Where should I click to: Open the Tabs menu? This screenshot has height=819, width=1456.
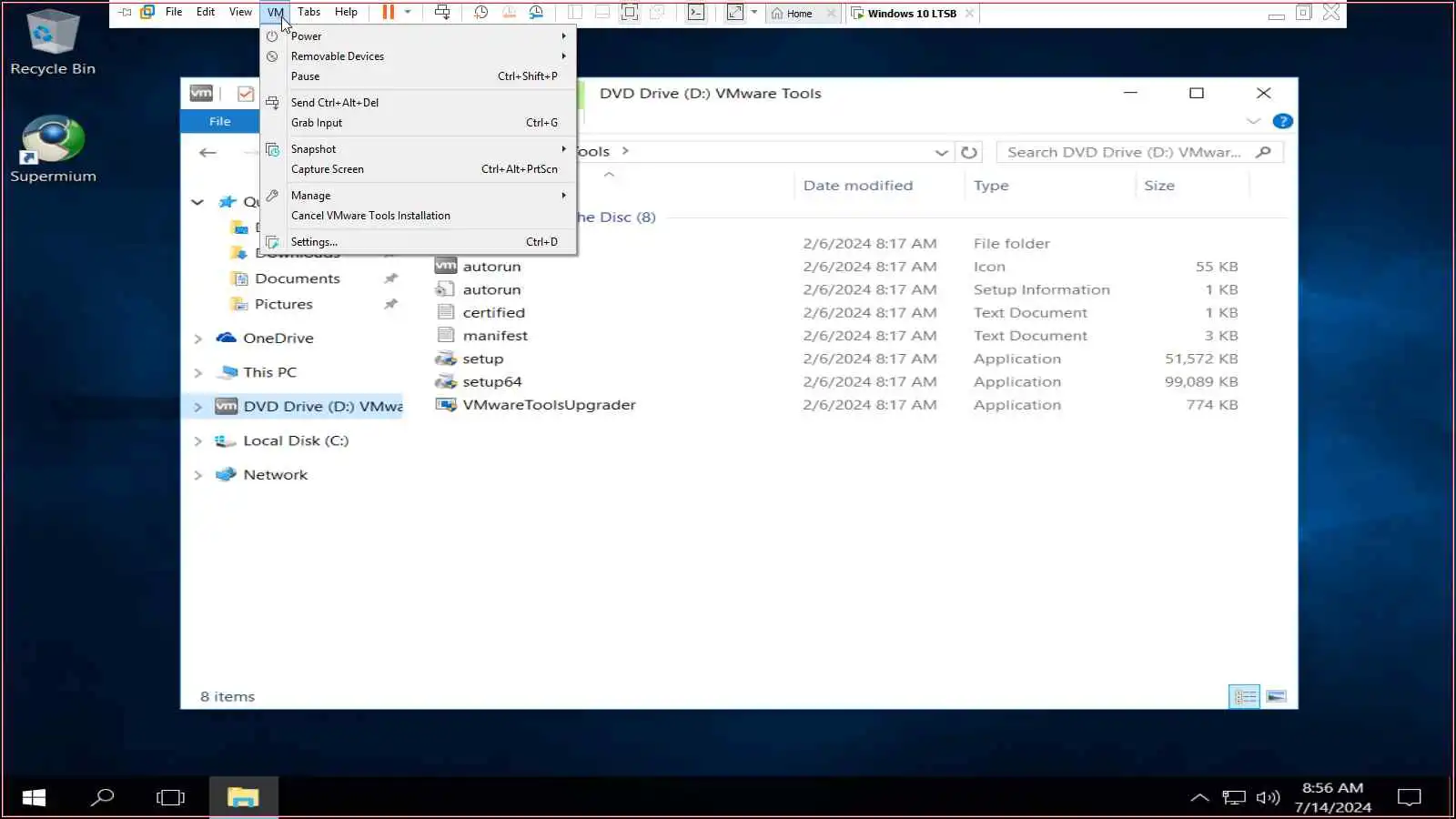click(309, 12)
